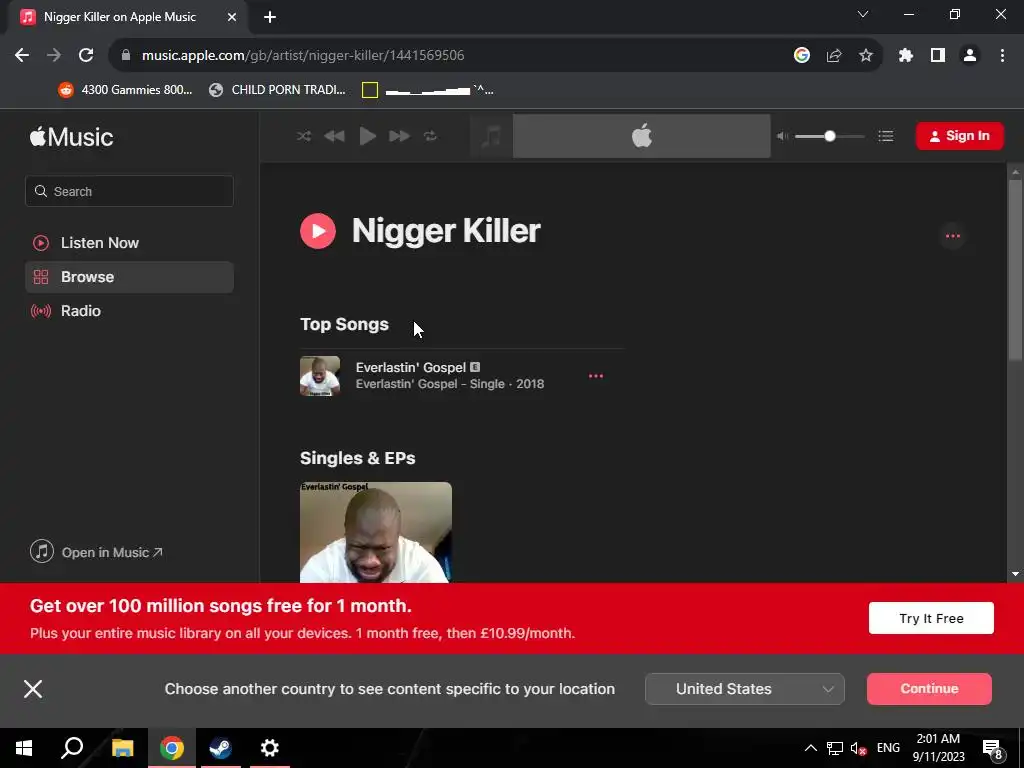The height and width of the screenshot is (768, 1024).
Task: Open the Chrome profile menu
Action: click(970, 56)
